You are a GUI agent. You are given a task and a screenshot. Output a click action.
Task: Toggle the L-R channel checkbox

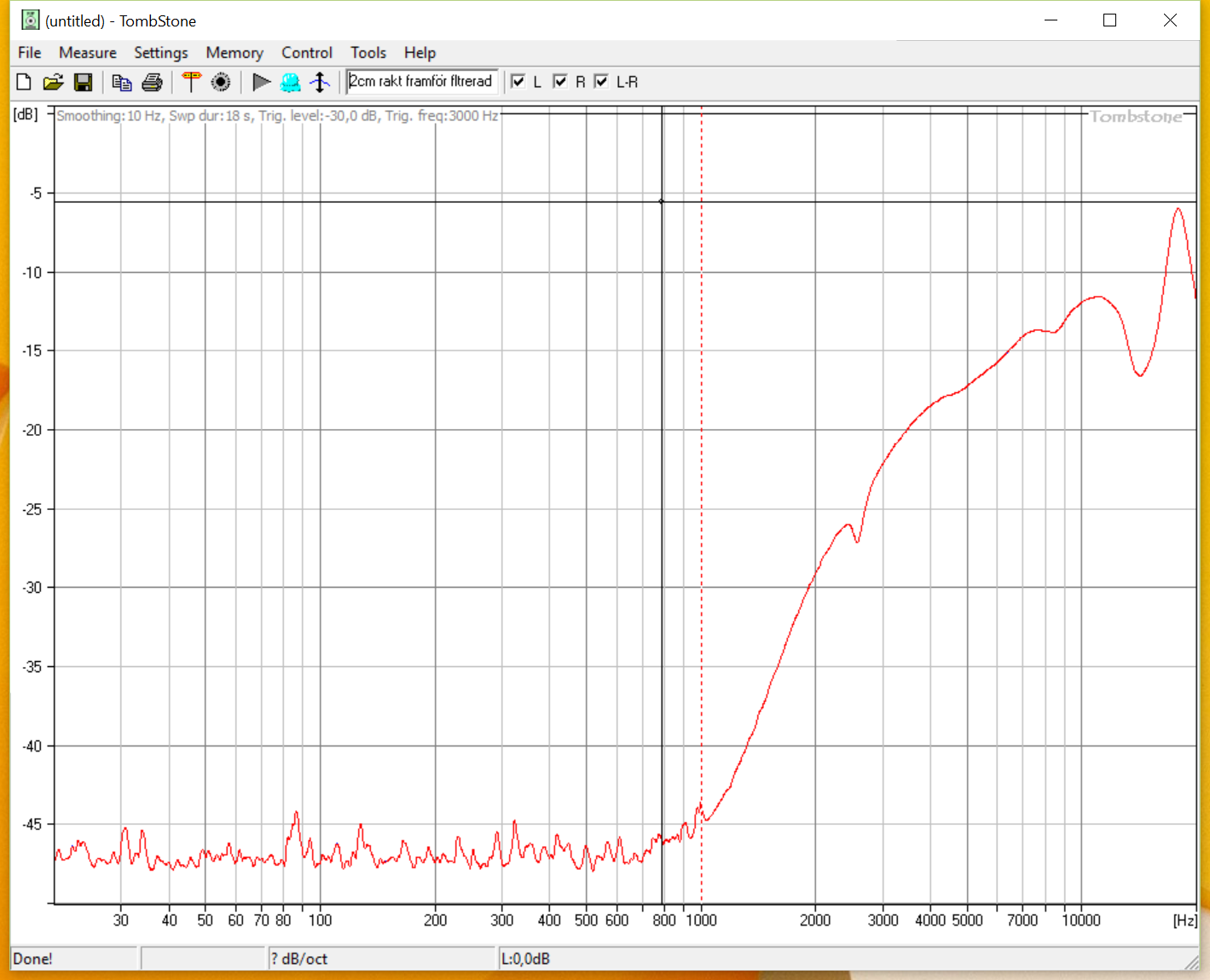601,81
